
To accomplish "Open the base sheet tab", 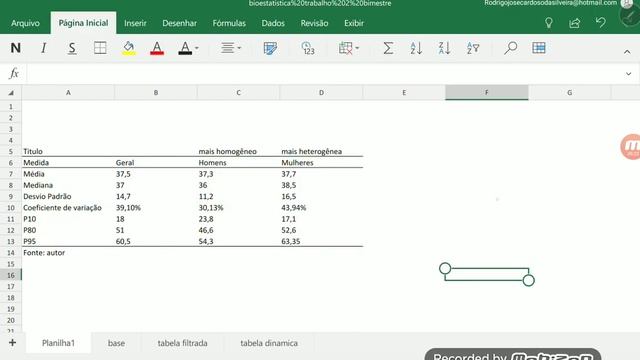I will pos(116,343).
